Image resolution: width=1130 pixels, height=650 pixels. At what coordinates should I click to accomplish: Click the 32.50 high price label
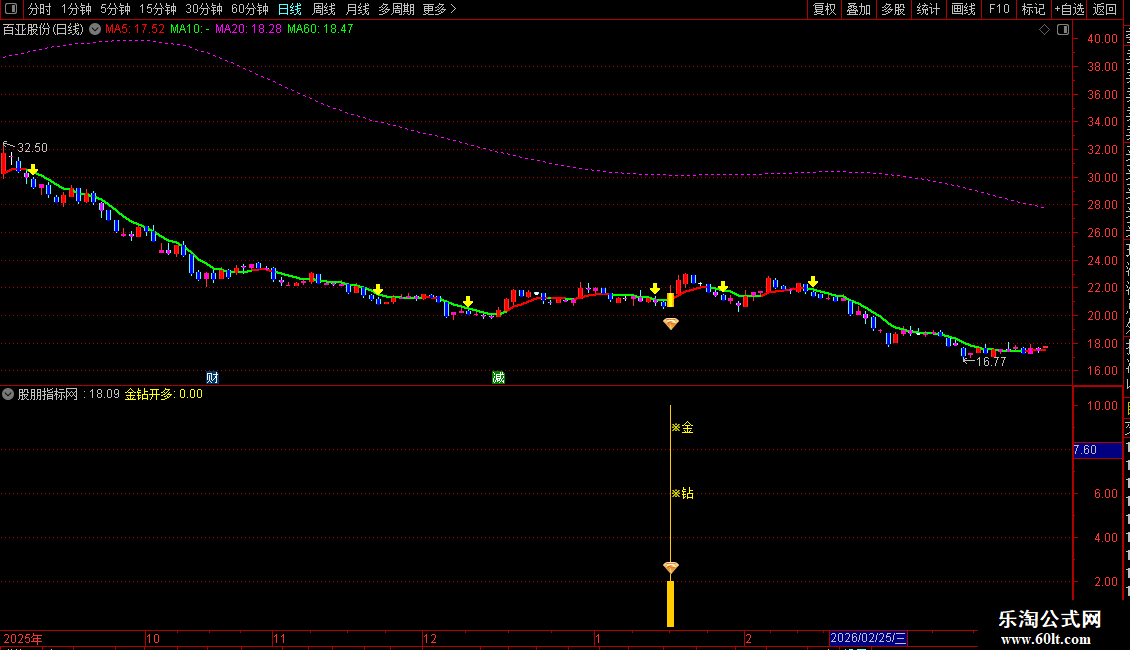click(x=32, y=148)
